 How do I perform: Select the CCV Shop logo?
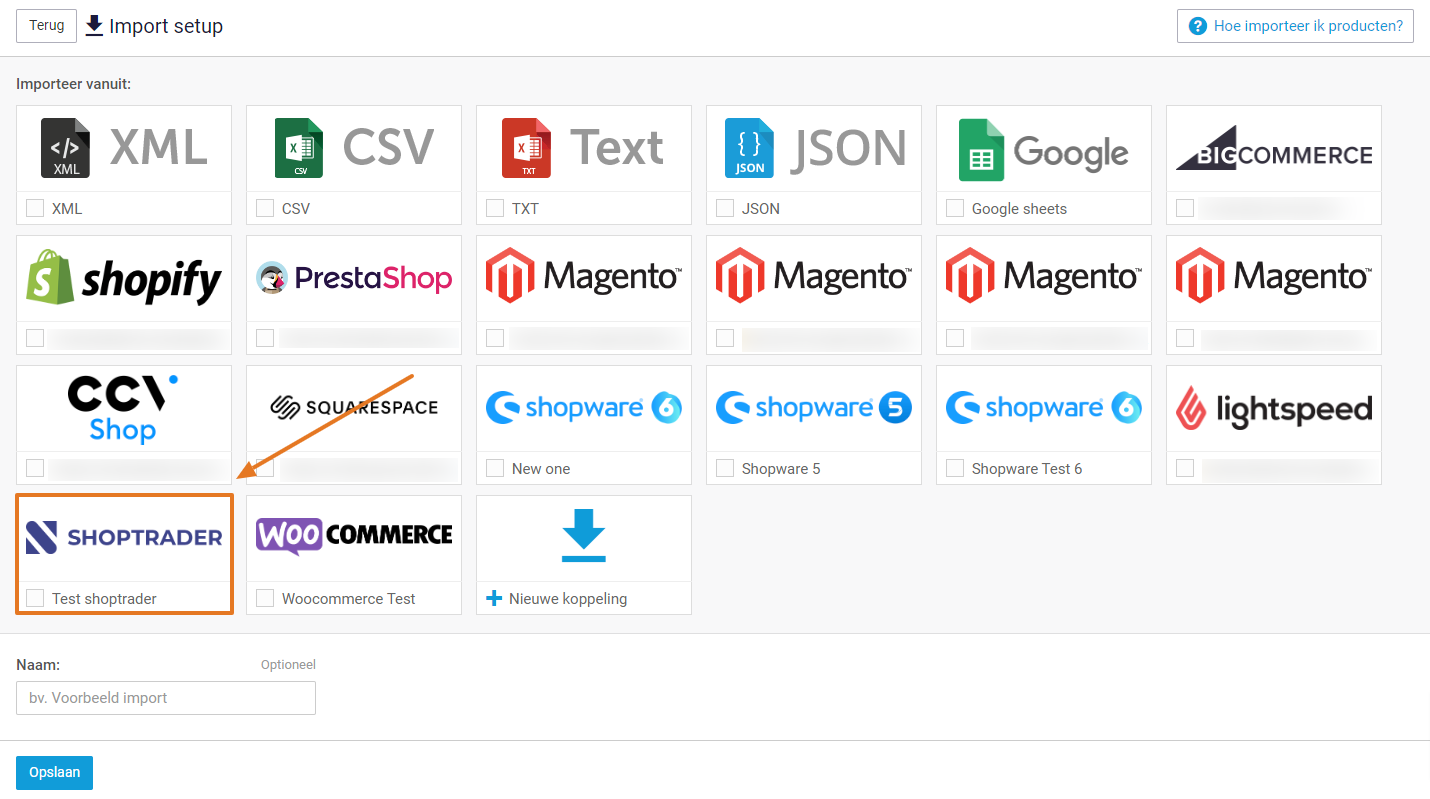(x=124, y=408)
